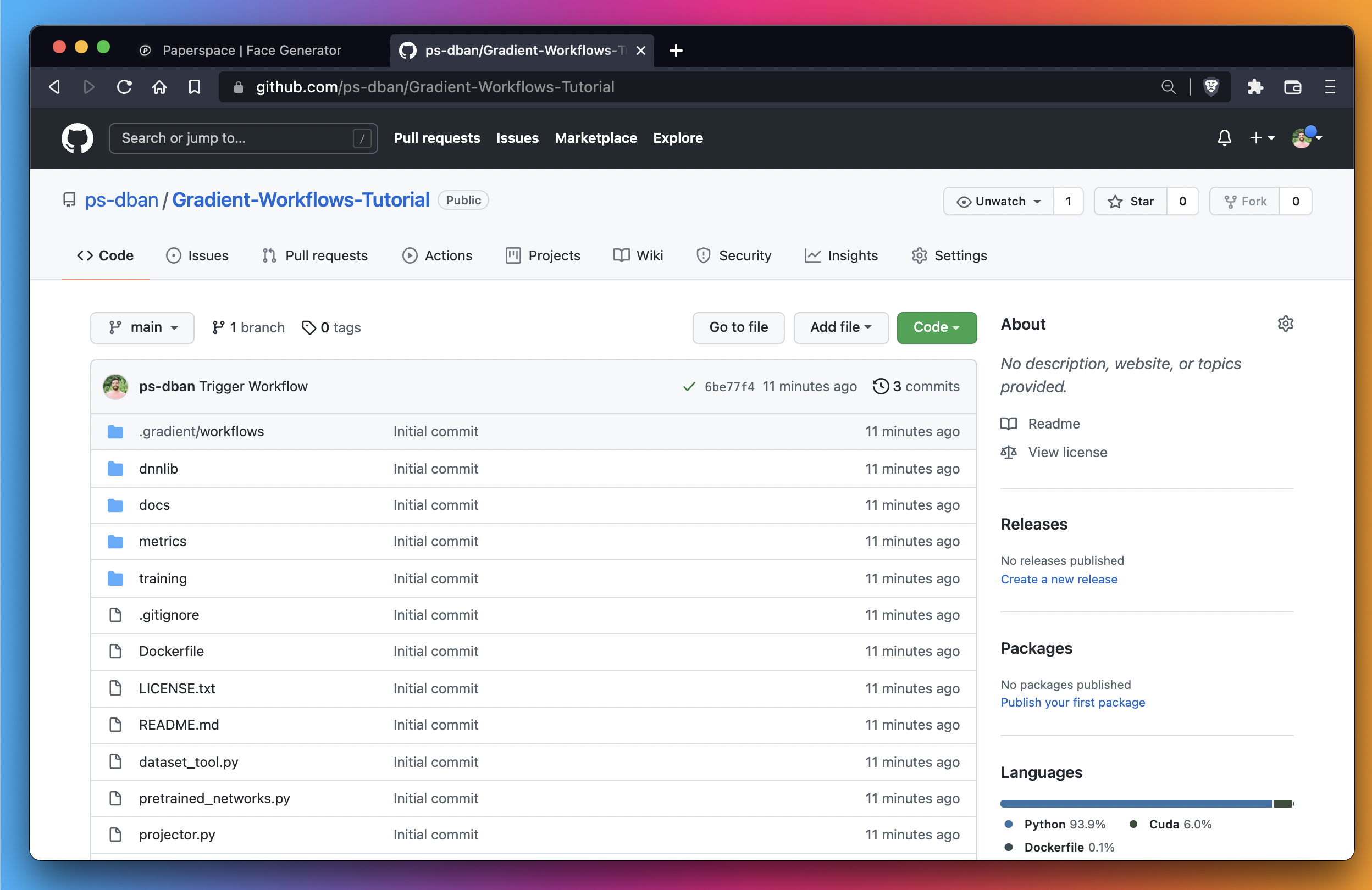Click the GitHub Octocat logo
The width and height of the screenshot is (1372, 890).
pos(78,138)
